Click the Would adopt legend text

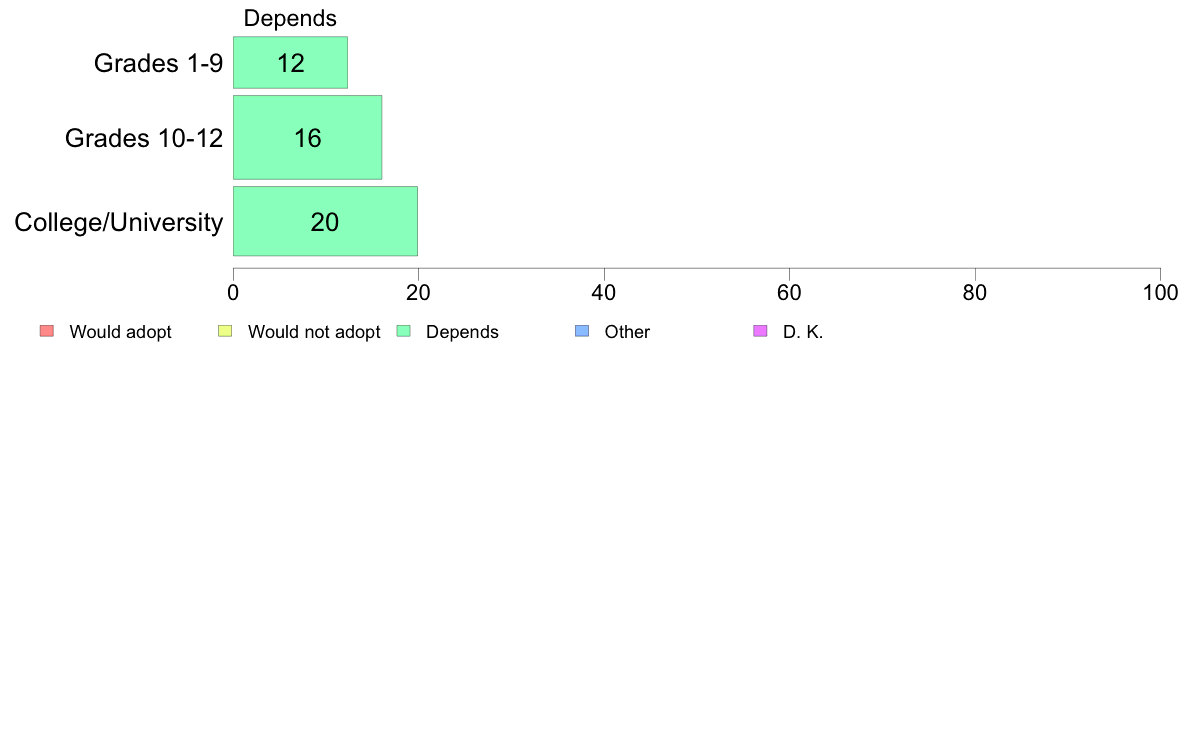click(x=120, y=332)
